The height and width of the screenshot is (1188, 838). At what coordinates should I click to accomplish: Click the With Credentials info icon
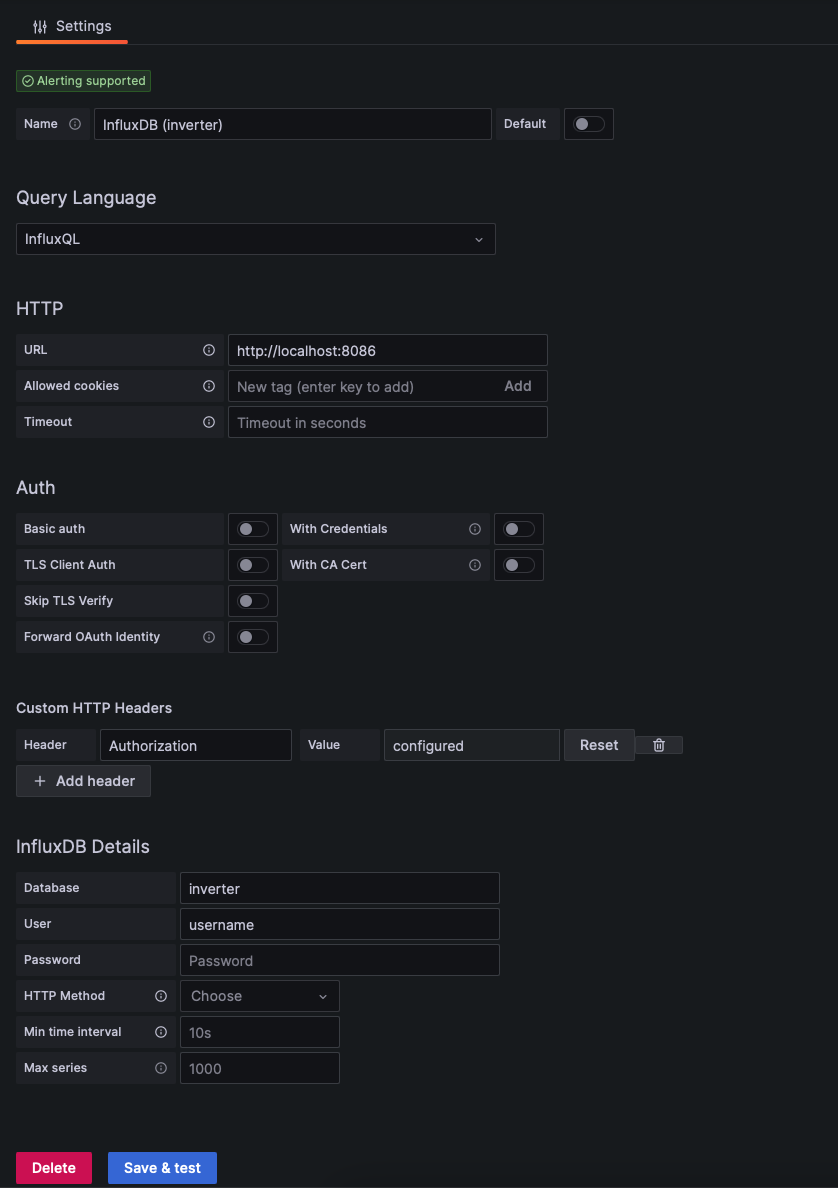click(x=475, y=529)
